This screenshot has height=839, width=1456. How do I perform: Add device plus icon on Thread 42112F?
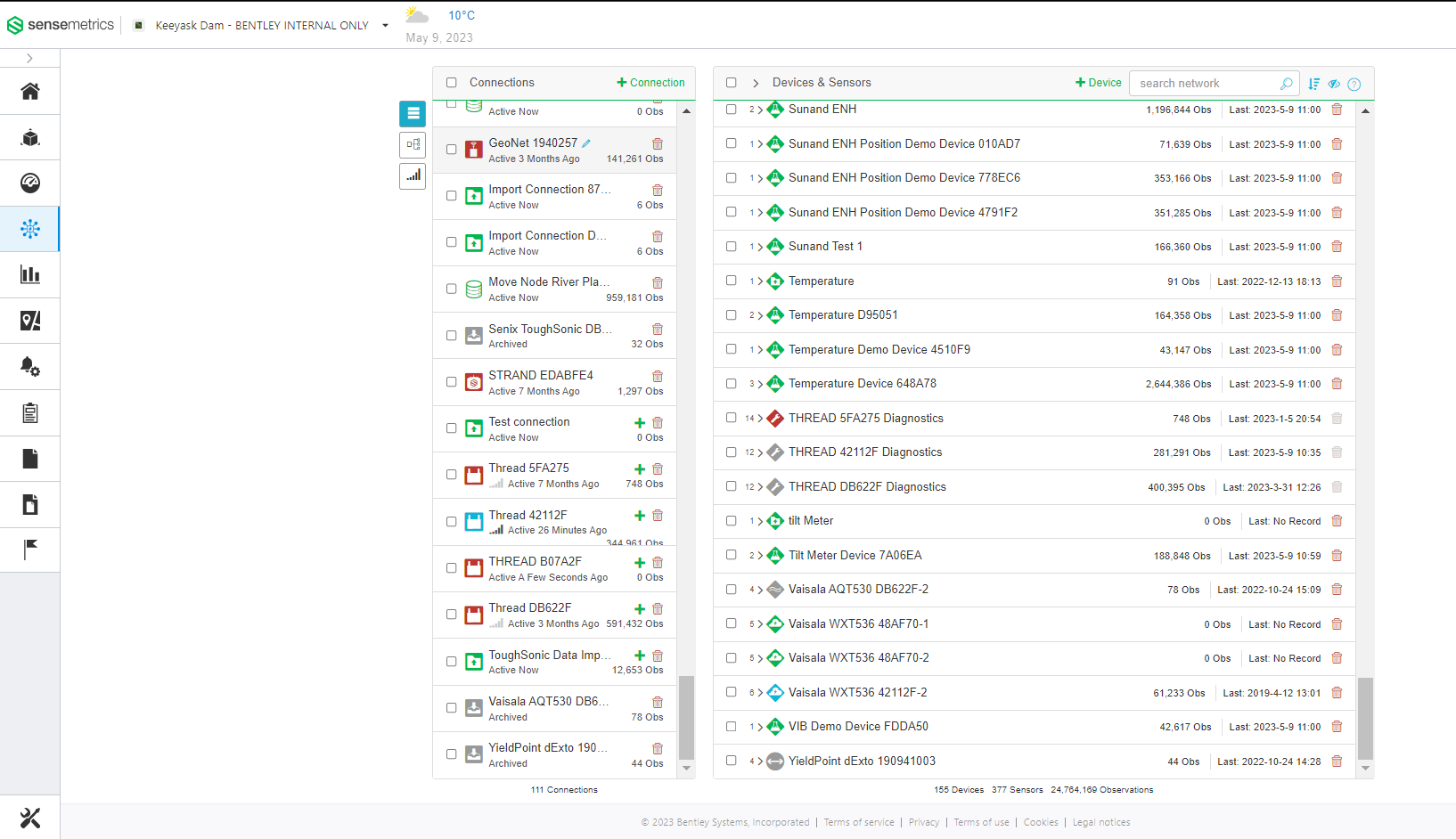tap(640, 516)
